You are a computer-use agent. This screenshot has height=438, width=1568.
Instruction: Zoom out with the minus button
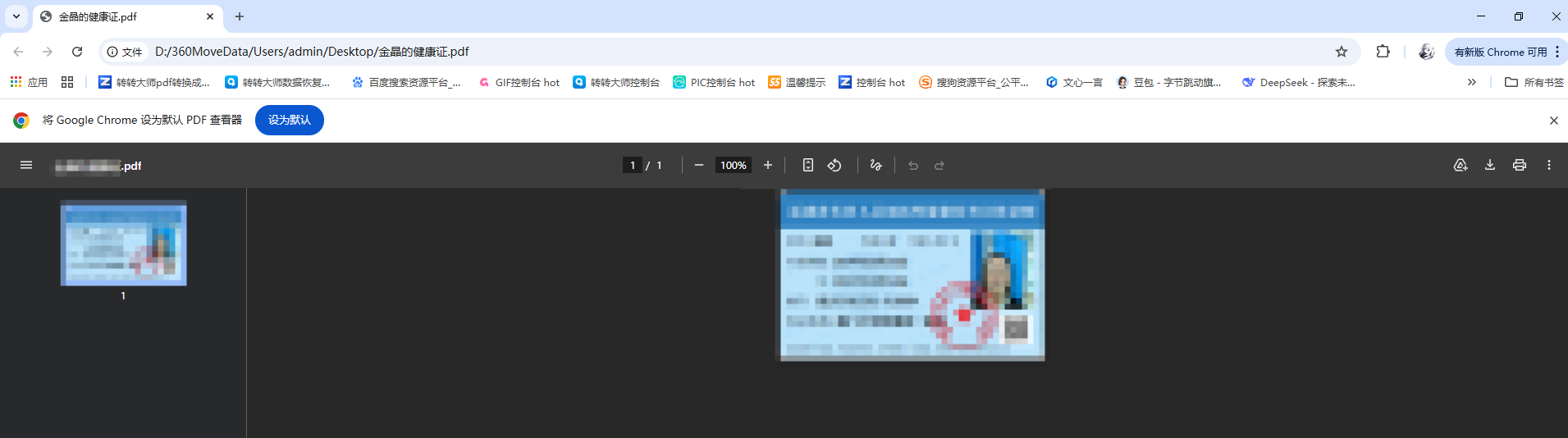(x=699, y=165)
